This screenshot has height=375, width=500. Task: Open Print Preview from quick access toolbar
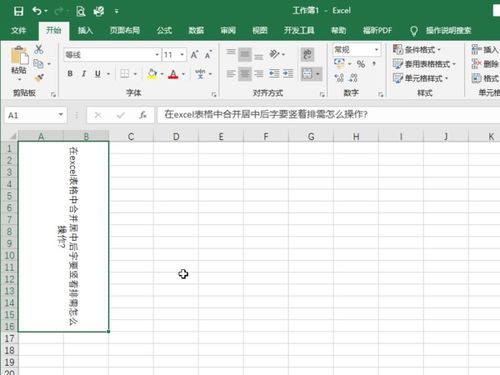coord(81,11)
